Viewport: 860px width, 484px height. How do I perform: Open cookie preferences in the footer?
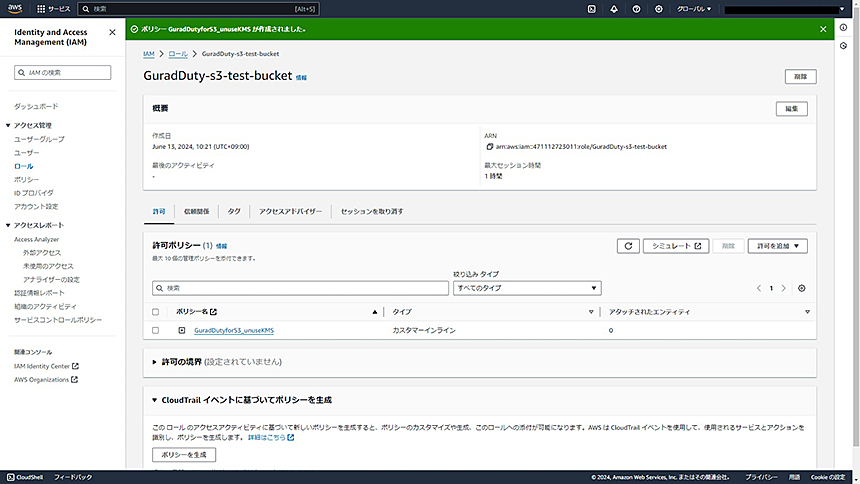coord(828,477)
